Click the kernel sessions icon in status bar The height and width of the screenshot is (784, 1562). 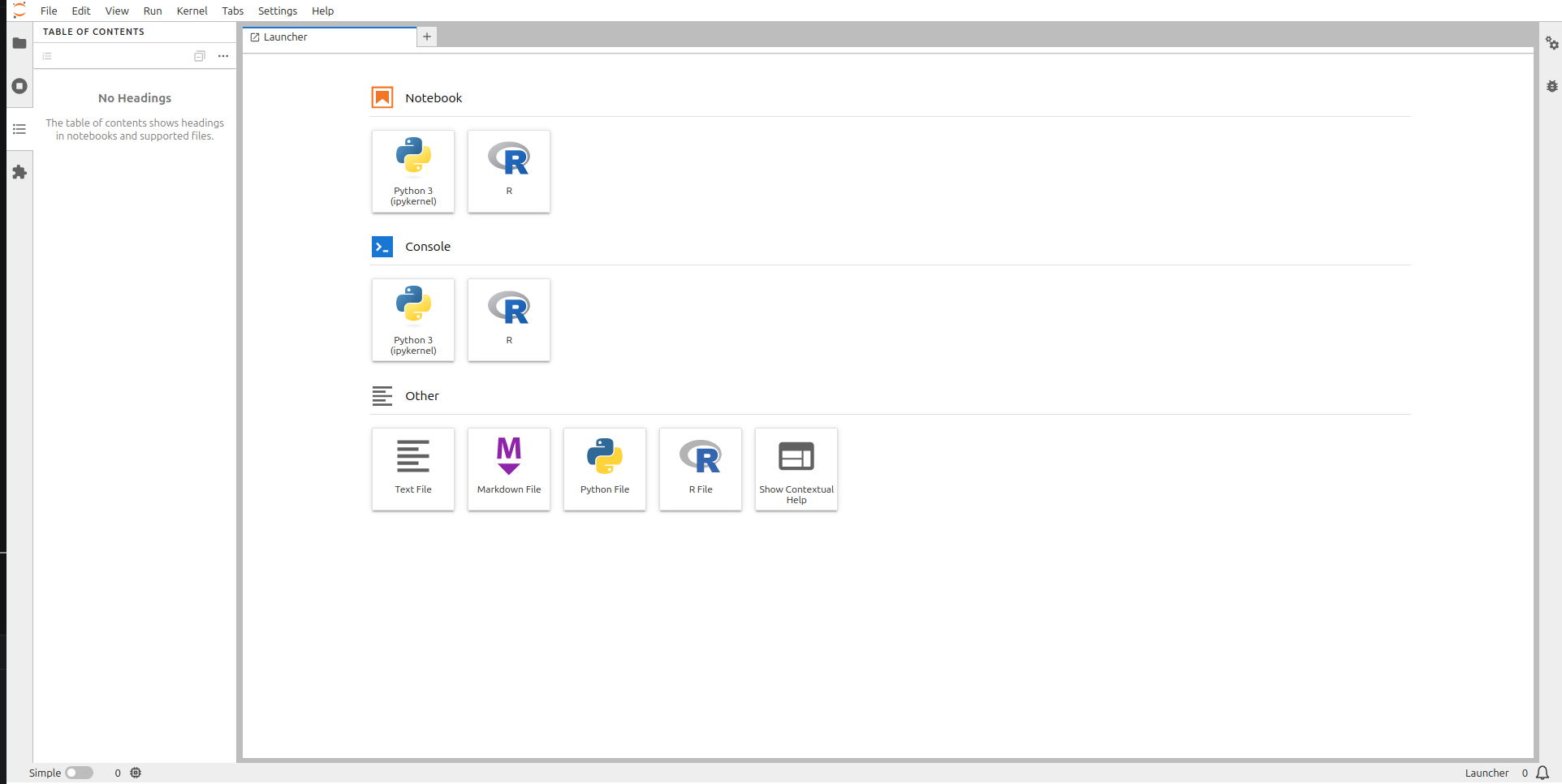click(x=136, y=773)
